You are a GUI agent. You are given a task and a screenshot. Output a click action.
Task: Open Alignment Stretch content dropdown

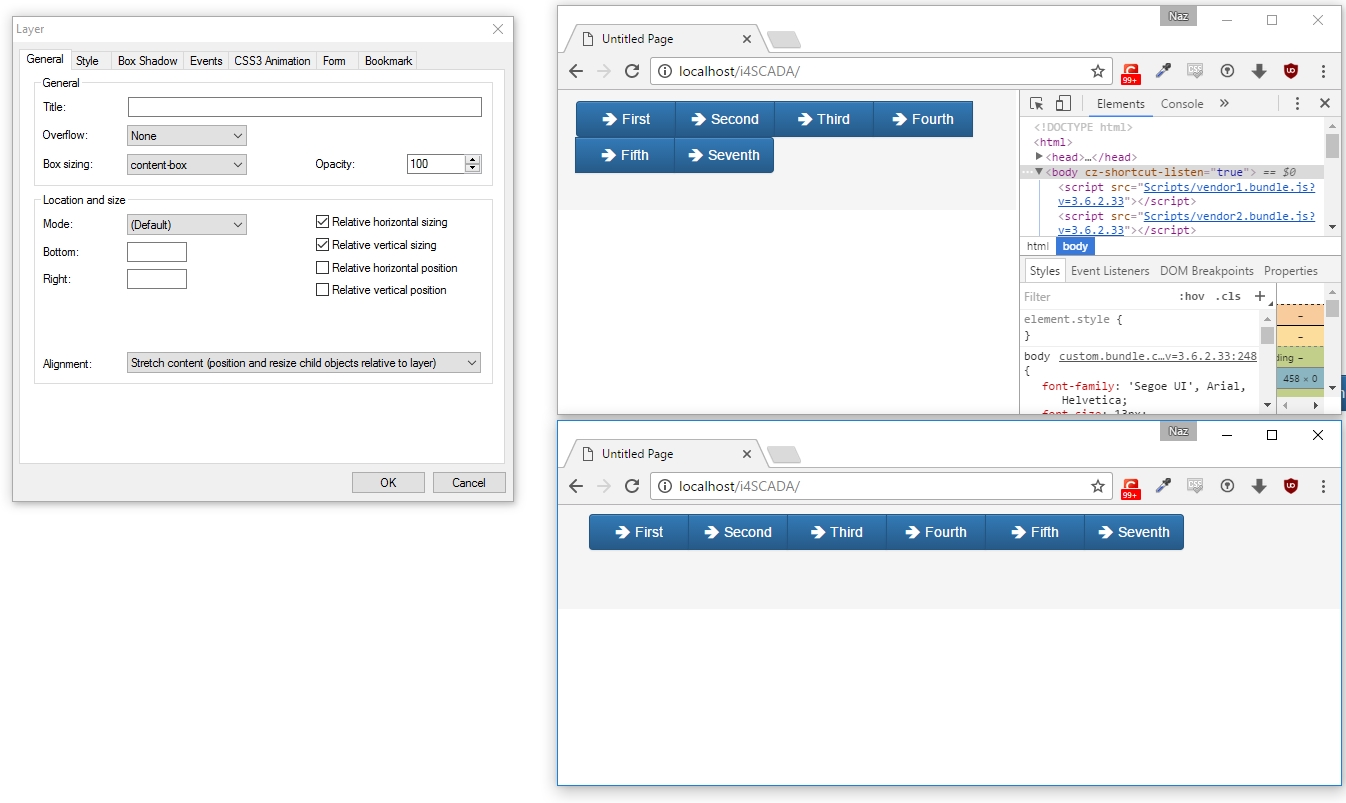(304, 363)
